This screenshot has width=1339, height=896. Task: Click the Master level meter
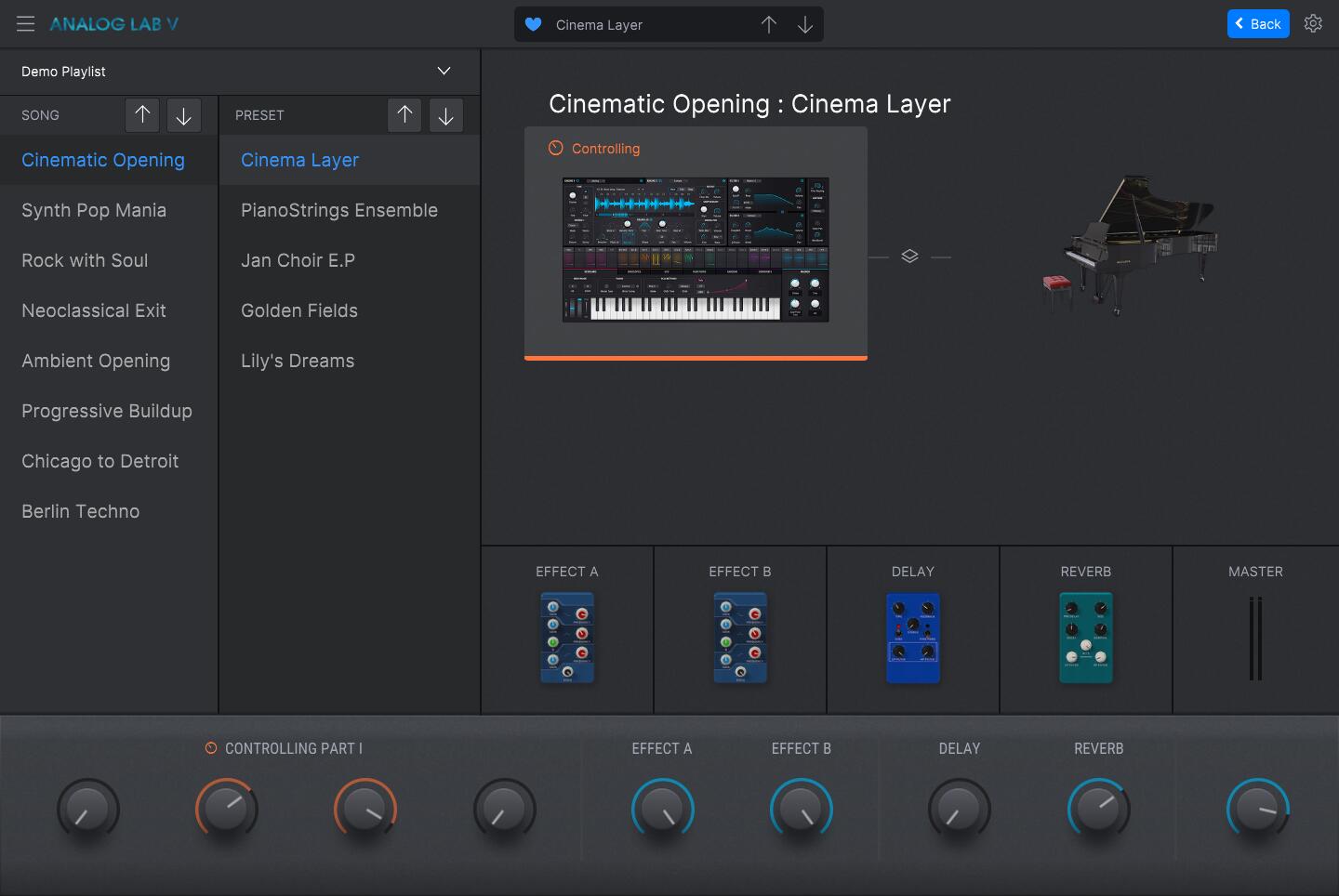pos(1255,639)
